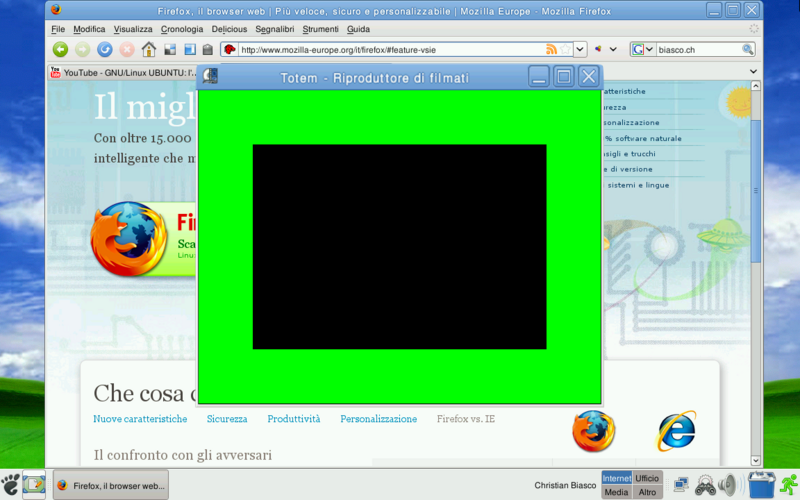Click the Produttività link
800x500 pixels.
click(294, 419)
